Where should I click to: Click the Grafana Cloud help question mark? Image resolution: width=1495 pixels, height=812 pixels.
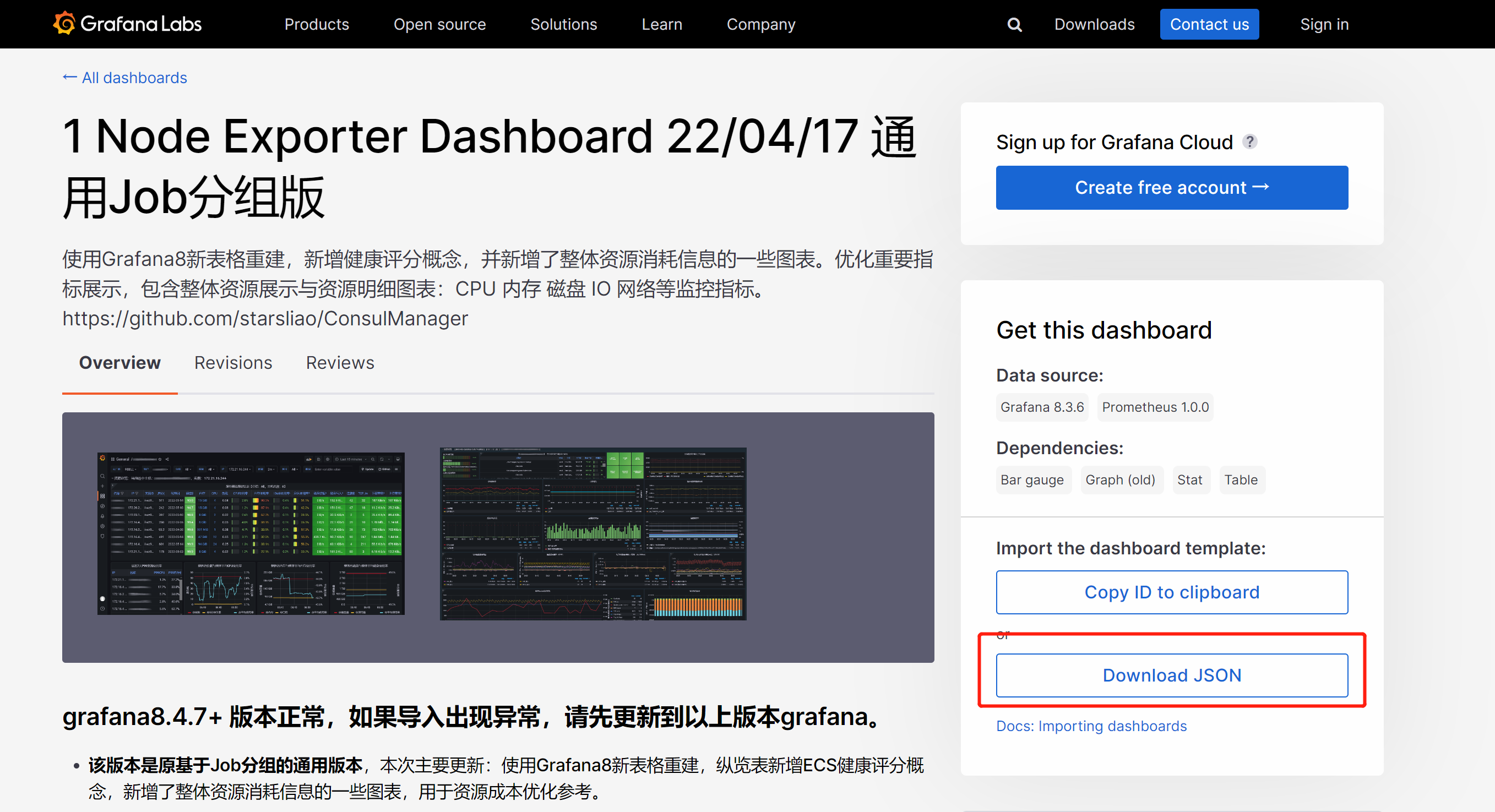click(1249, 141)
